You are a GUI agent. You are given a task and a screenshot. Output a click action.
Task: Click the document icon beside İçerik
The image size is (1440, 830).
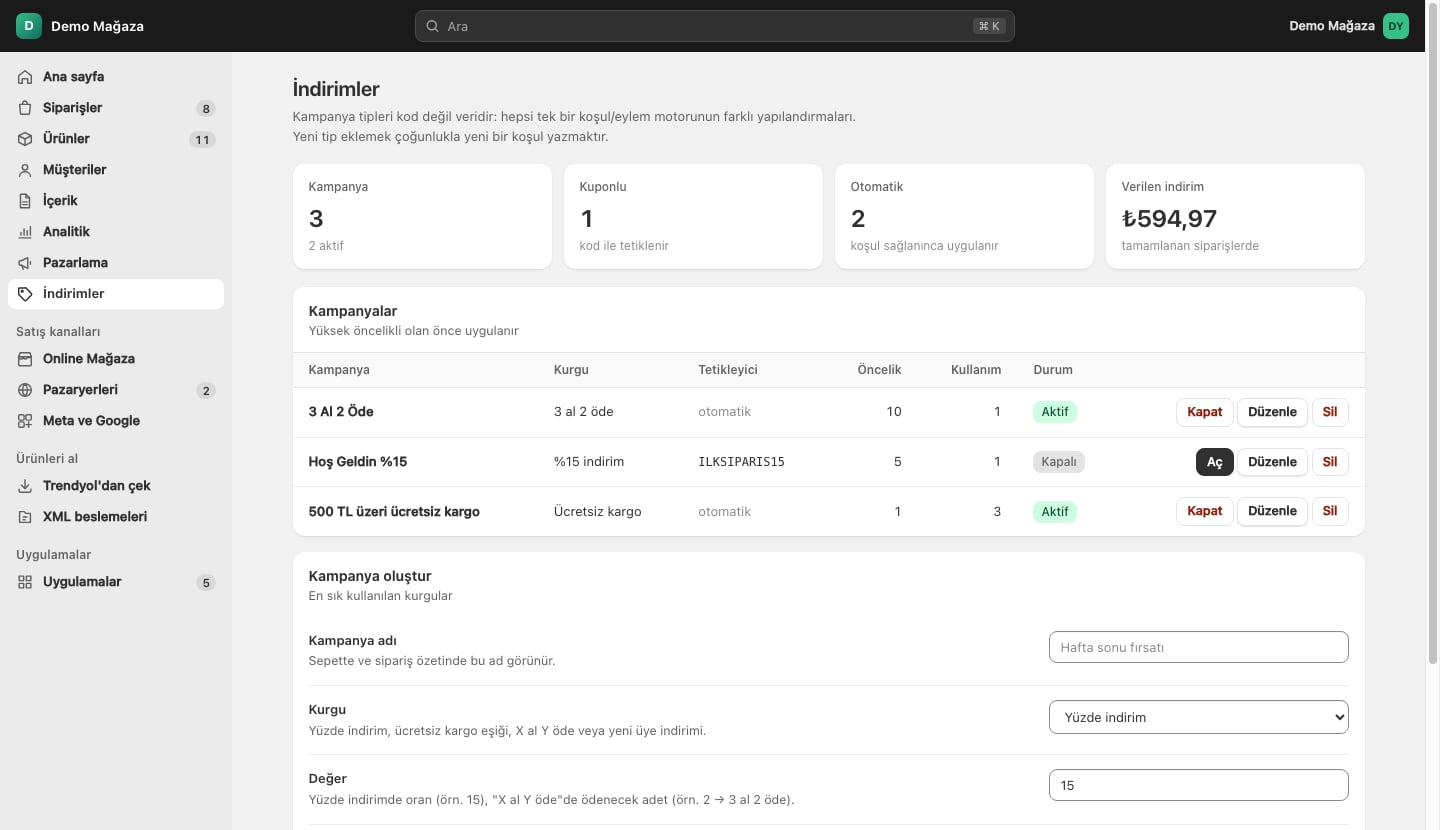25,201
